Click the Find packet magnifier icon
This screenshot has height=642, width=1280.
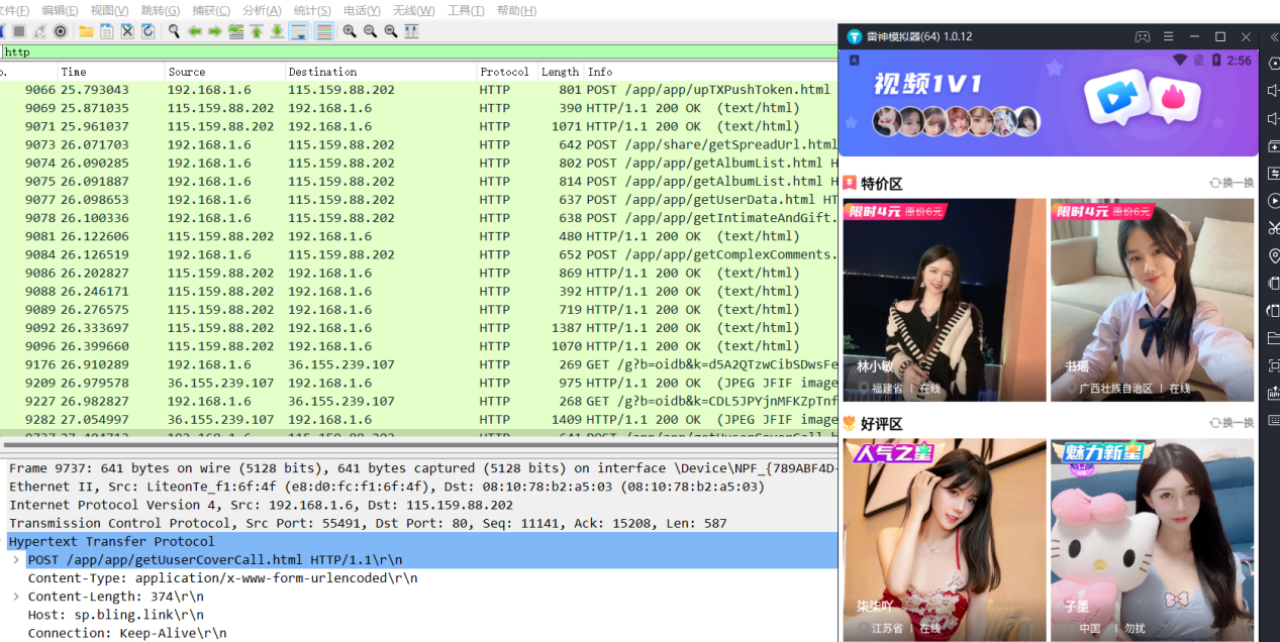tap(174, 31)
